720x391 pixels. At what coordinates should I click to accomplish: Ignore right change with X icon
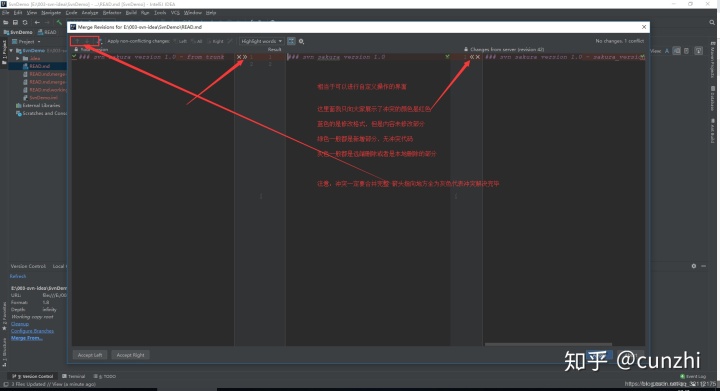point(478,57)
